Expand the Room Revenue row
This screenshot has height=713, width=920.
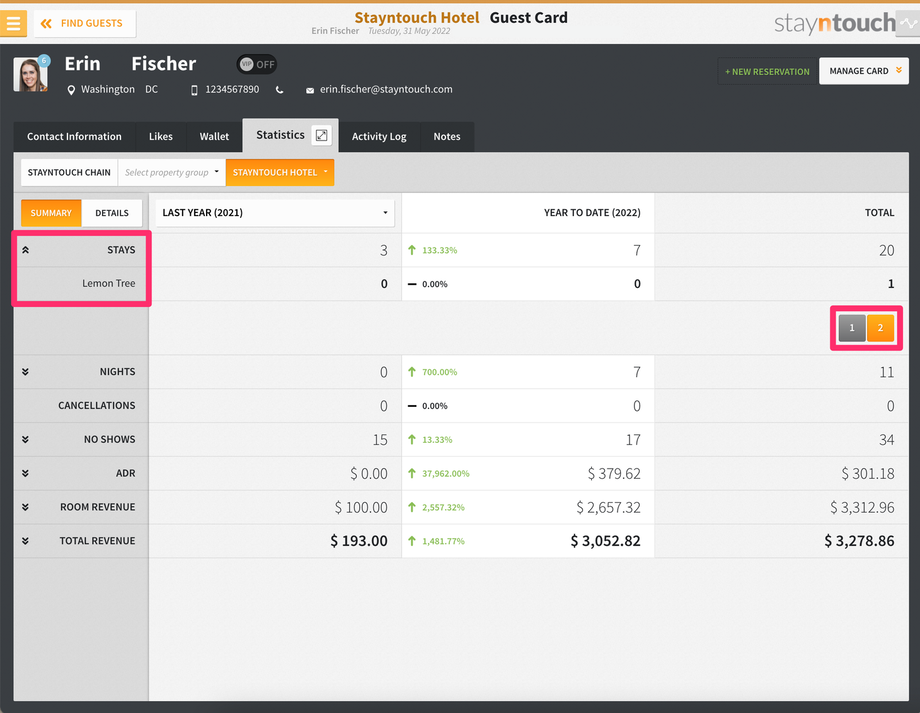[x=25, y=507]
